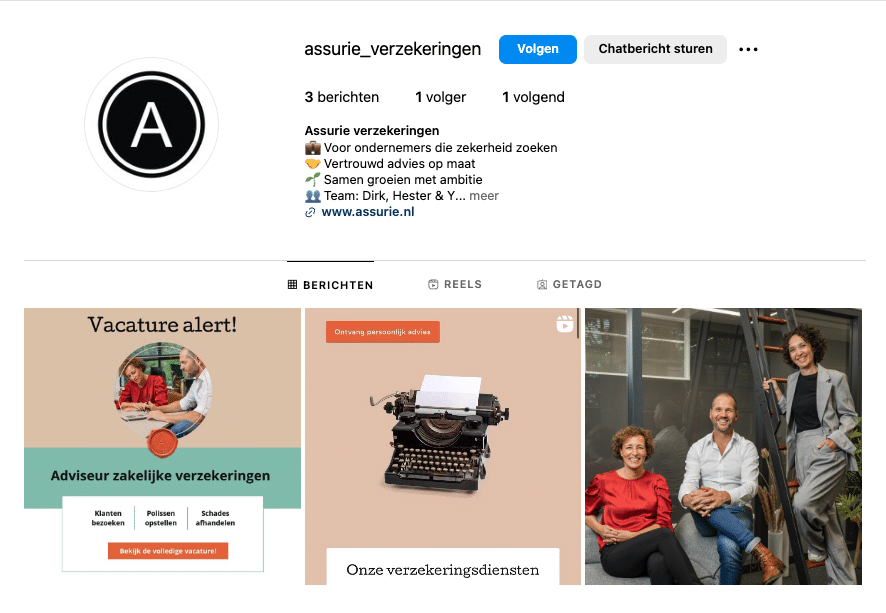886x613 pixels.
Task: View the 1 volger list
Action: click(x=440, y=97)
